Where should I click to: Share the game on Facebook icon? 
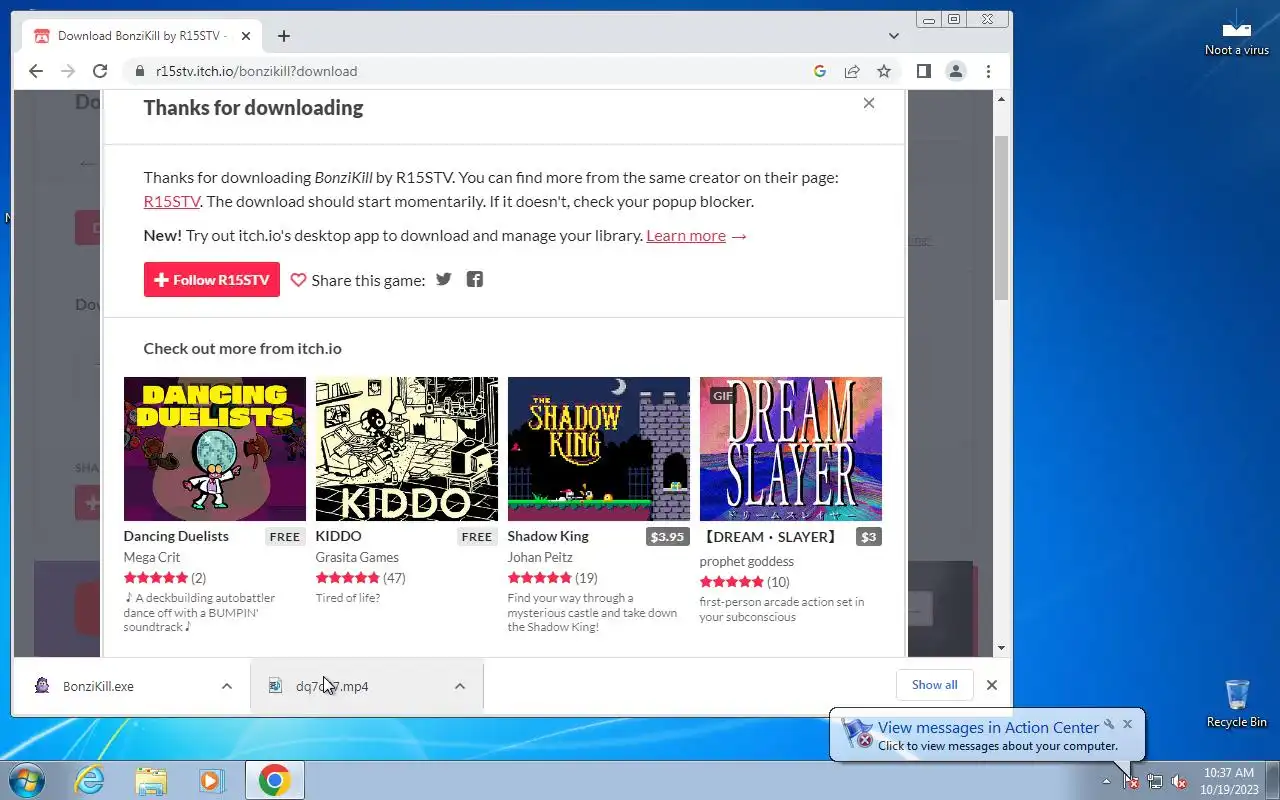click(475, 279)
